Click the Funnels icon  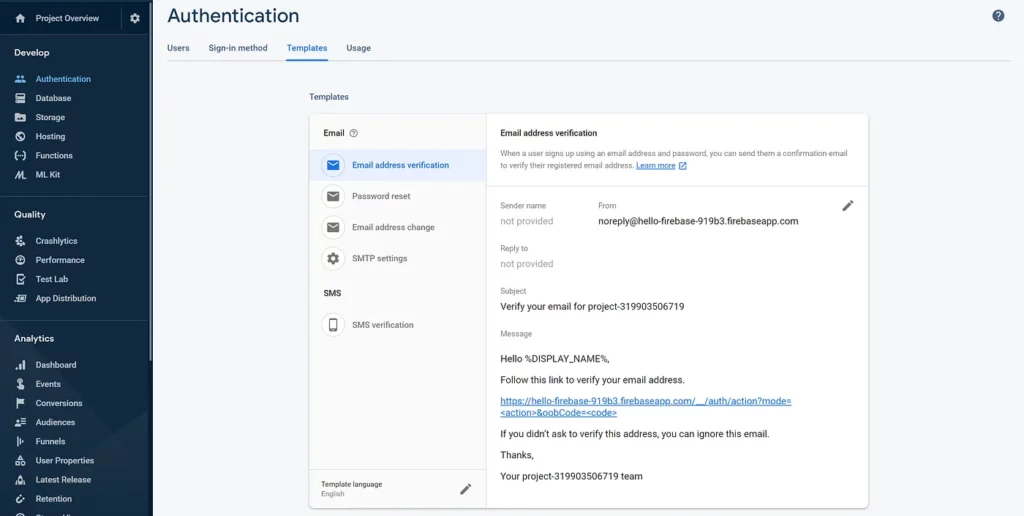(20, 442)
